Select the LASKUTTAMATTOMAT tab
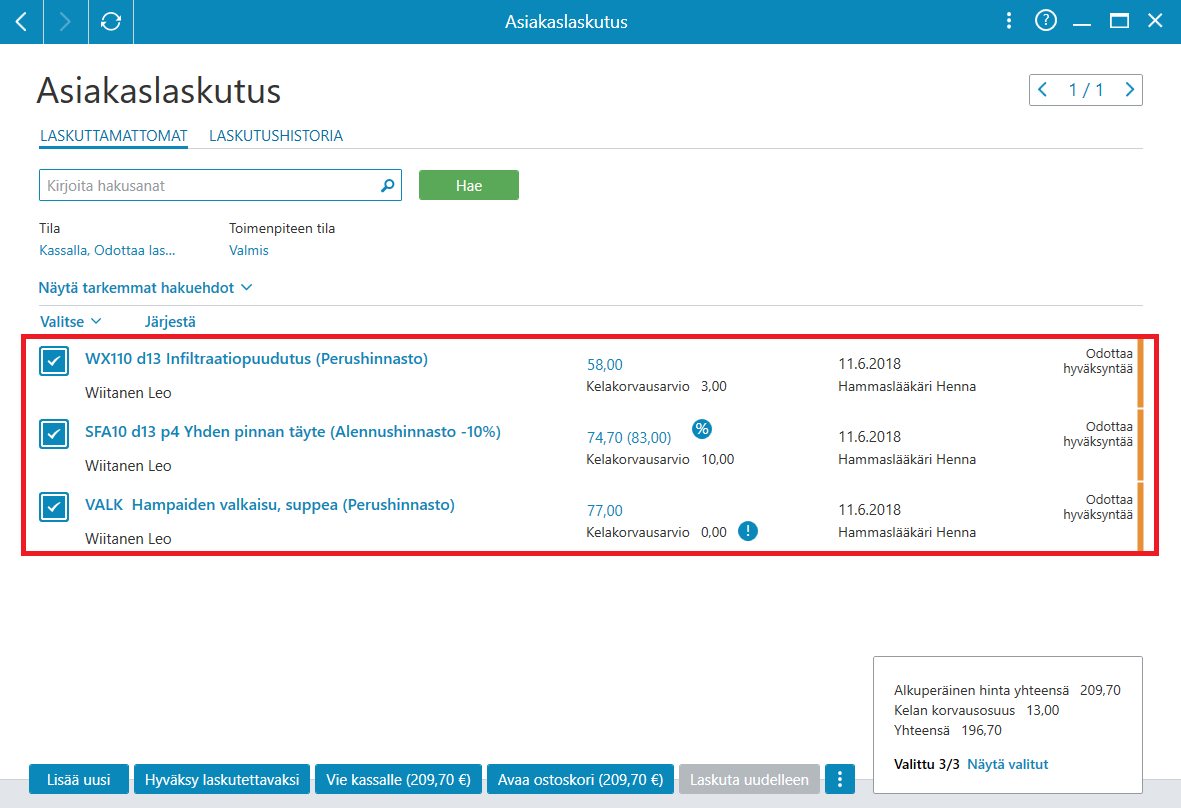Image resolution: width=1181 pixels, height=808 pixels. (x=114, y=136)
